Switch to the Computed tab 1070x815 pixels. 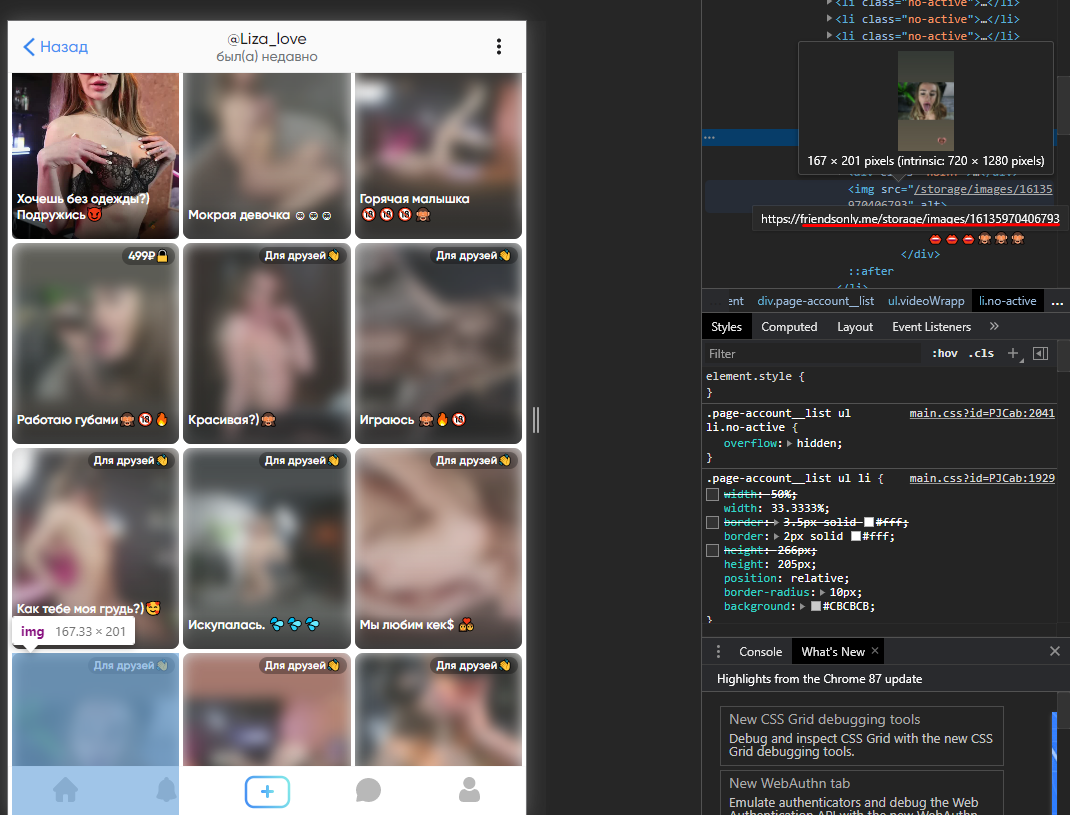(789, 327)
